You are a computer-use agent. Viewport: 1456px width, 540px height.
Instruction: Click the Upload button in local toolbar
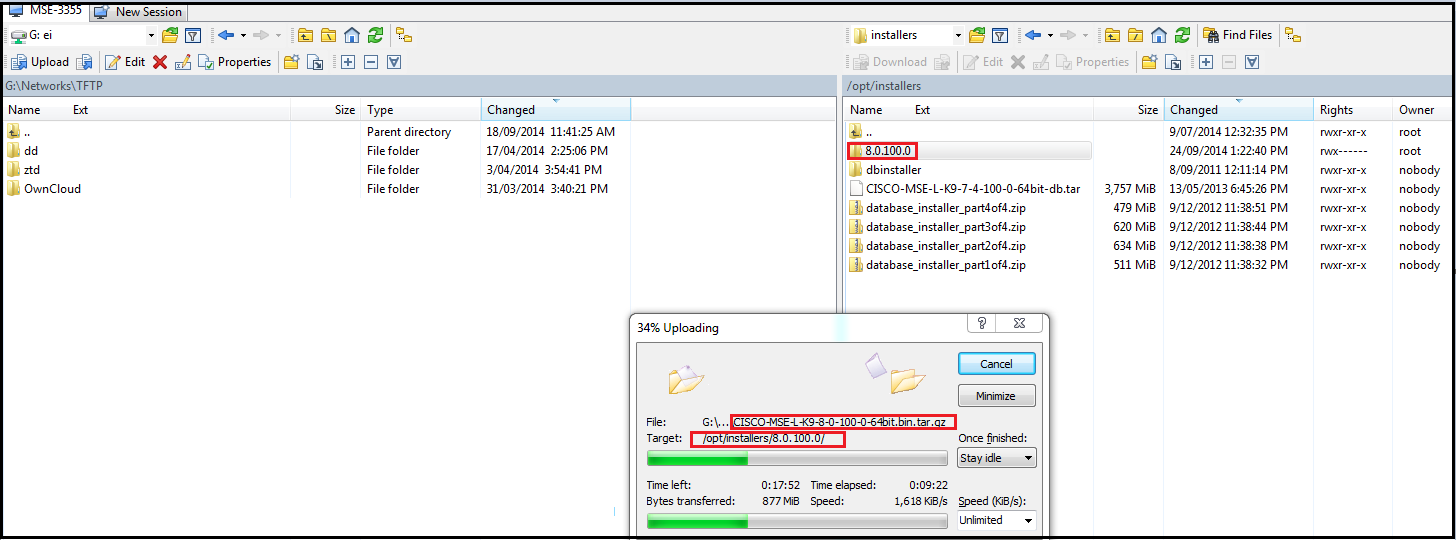tap(40, 62)
